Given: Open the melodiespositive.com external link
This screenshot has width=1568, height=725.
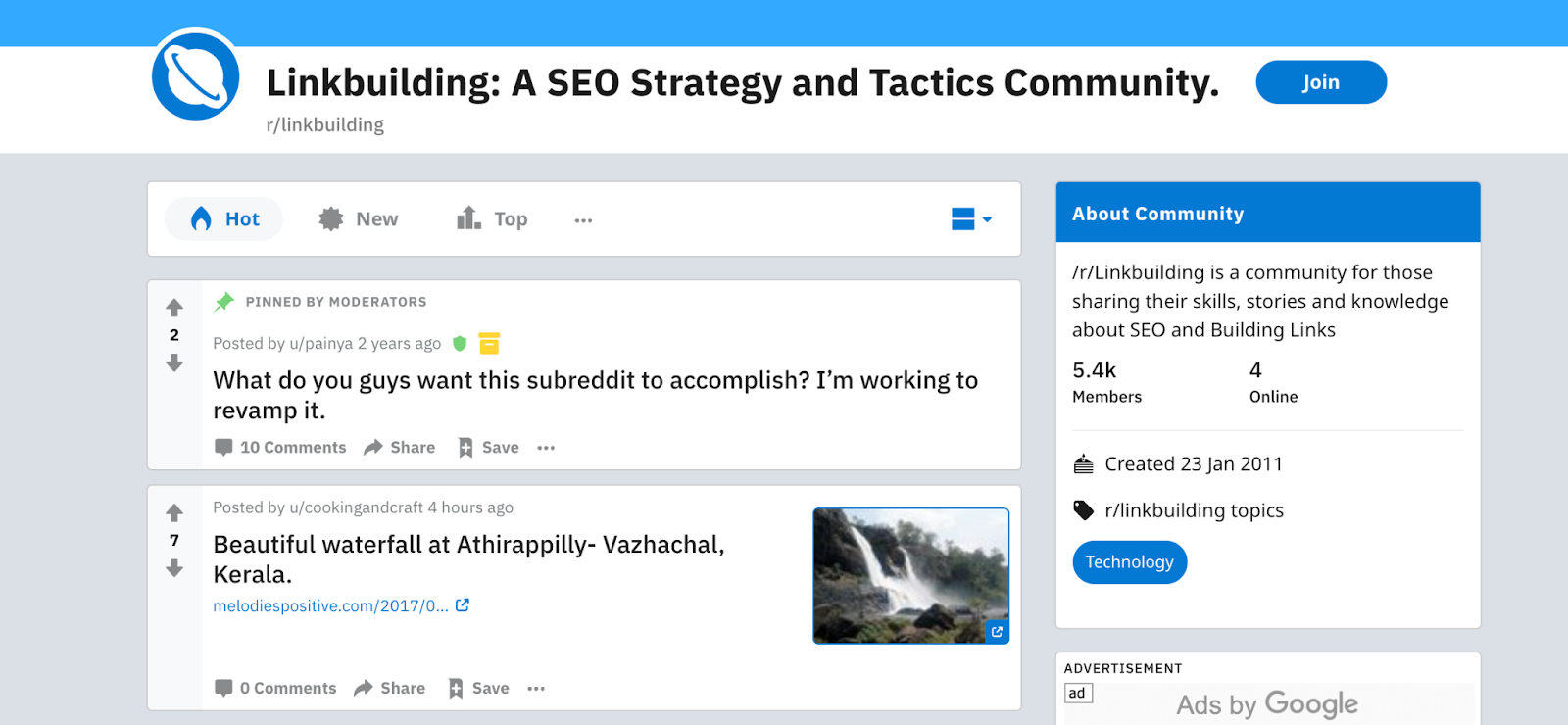Looking at the screenshot, I should point(330,606).
